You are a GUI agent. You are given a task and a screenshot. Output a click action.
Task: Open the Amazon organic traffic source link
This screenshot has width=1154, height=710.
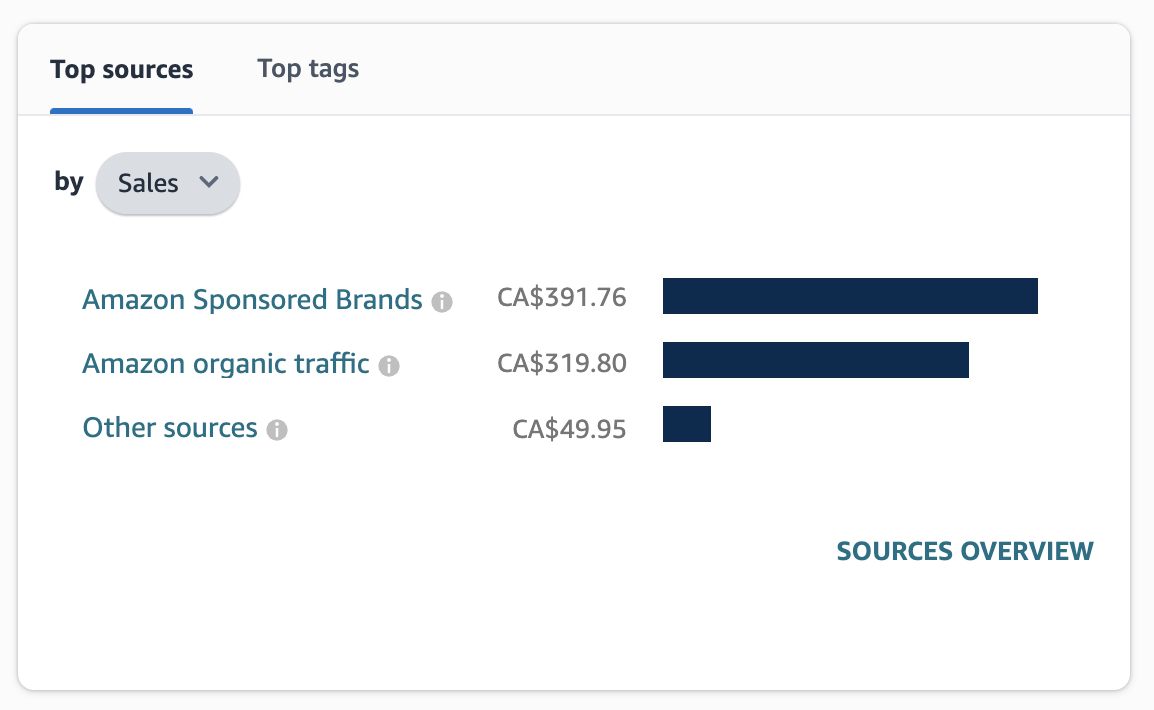(226, 364)
